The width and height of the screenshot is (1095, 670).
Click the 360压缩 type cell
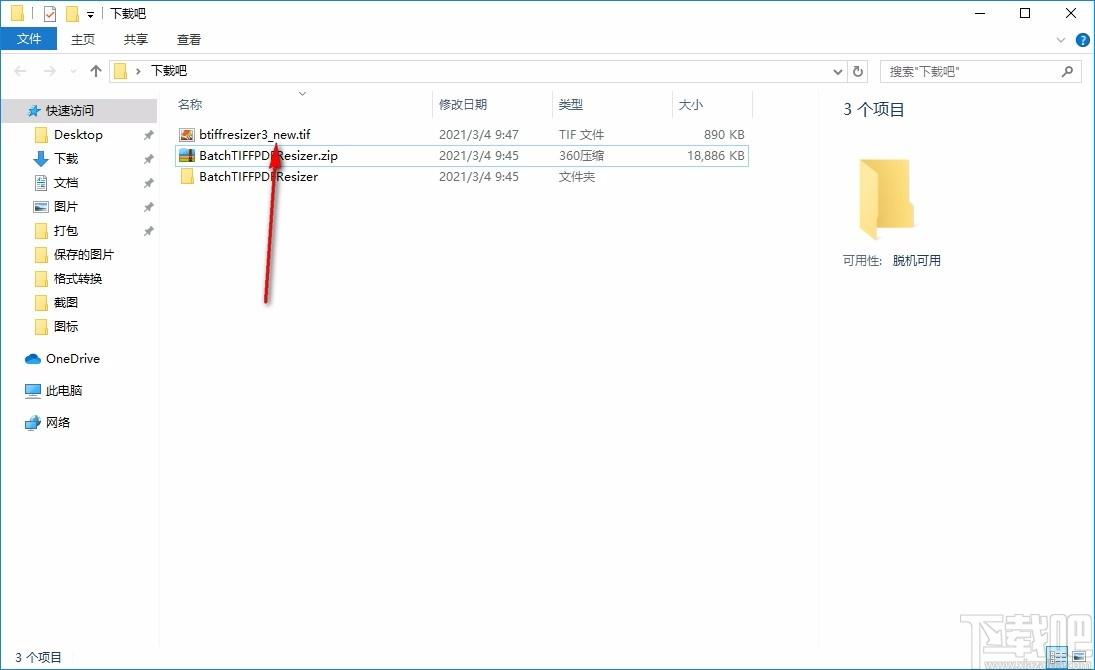pos(581,155)
